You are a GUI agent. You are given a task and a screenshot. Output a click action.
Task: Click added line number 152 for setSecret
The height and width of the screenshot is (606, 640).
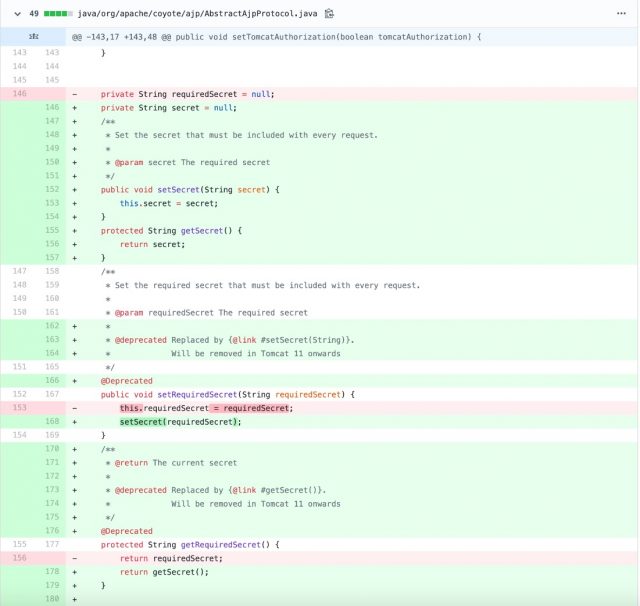pyautogui.click(x=52, y=189)
